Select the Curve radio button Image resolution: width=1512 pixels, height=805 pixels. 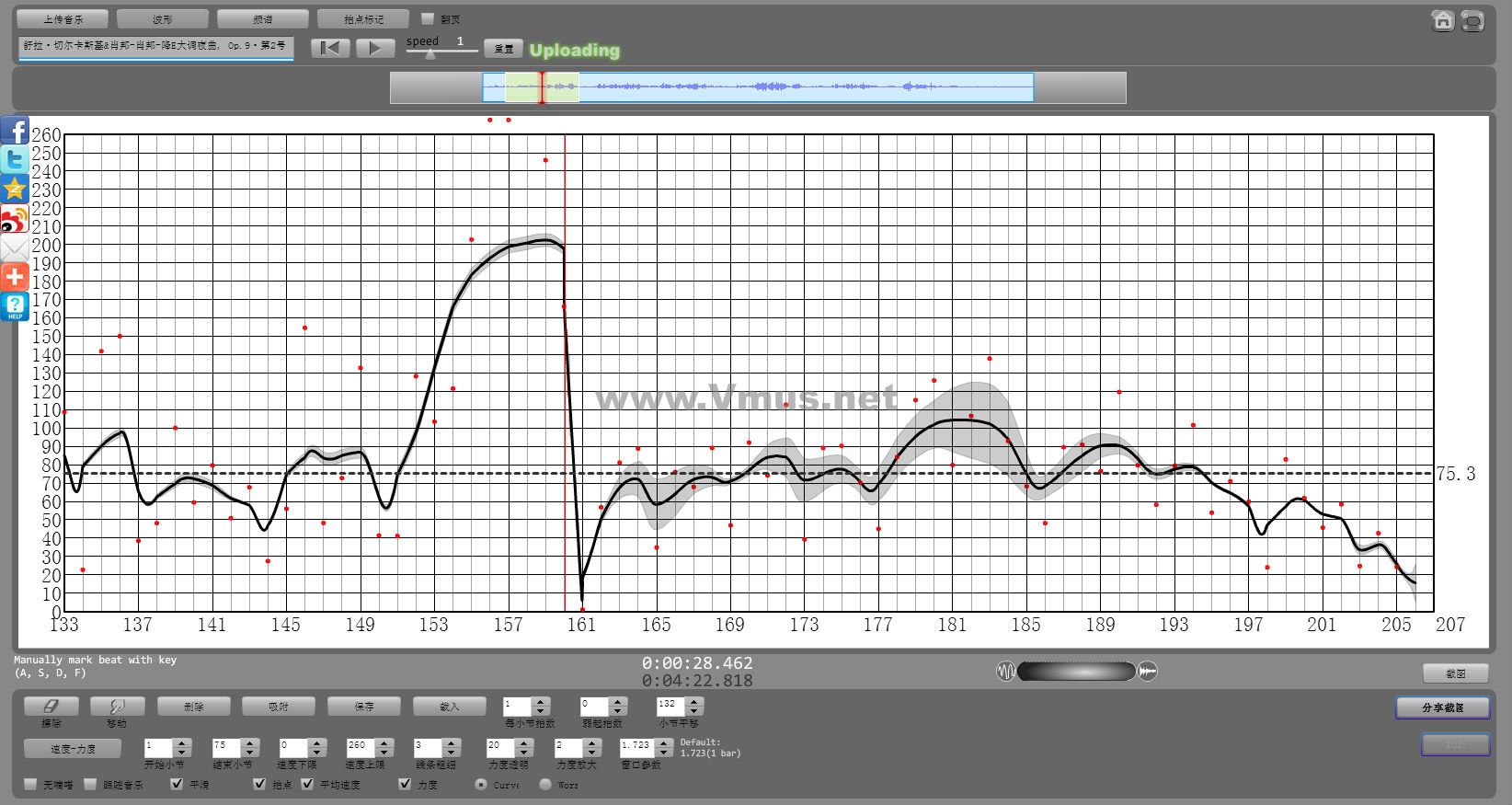[x=481, y=784]
